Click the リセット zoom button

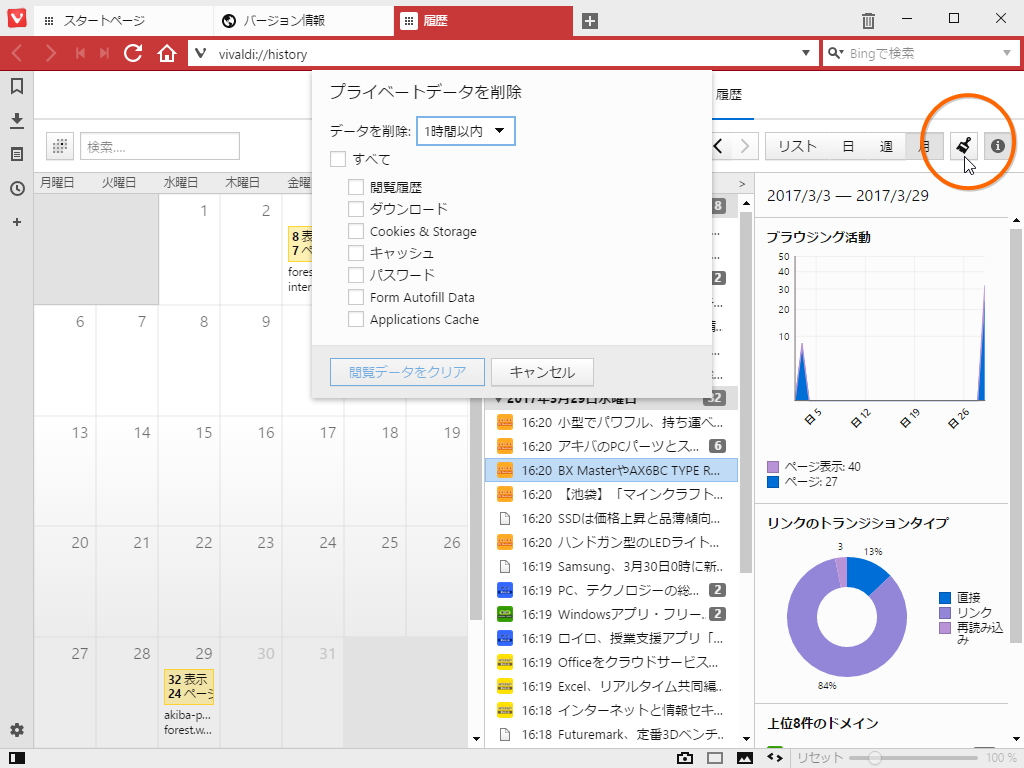click(x=820, y=758)
